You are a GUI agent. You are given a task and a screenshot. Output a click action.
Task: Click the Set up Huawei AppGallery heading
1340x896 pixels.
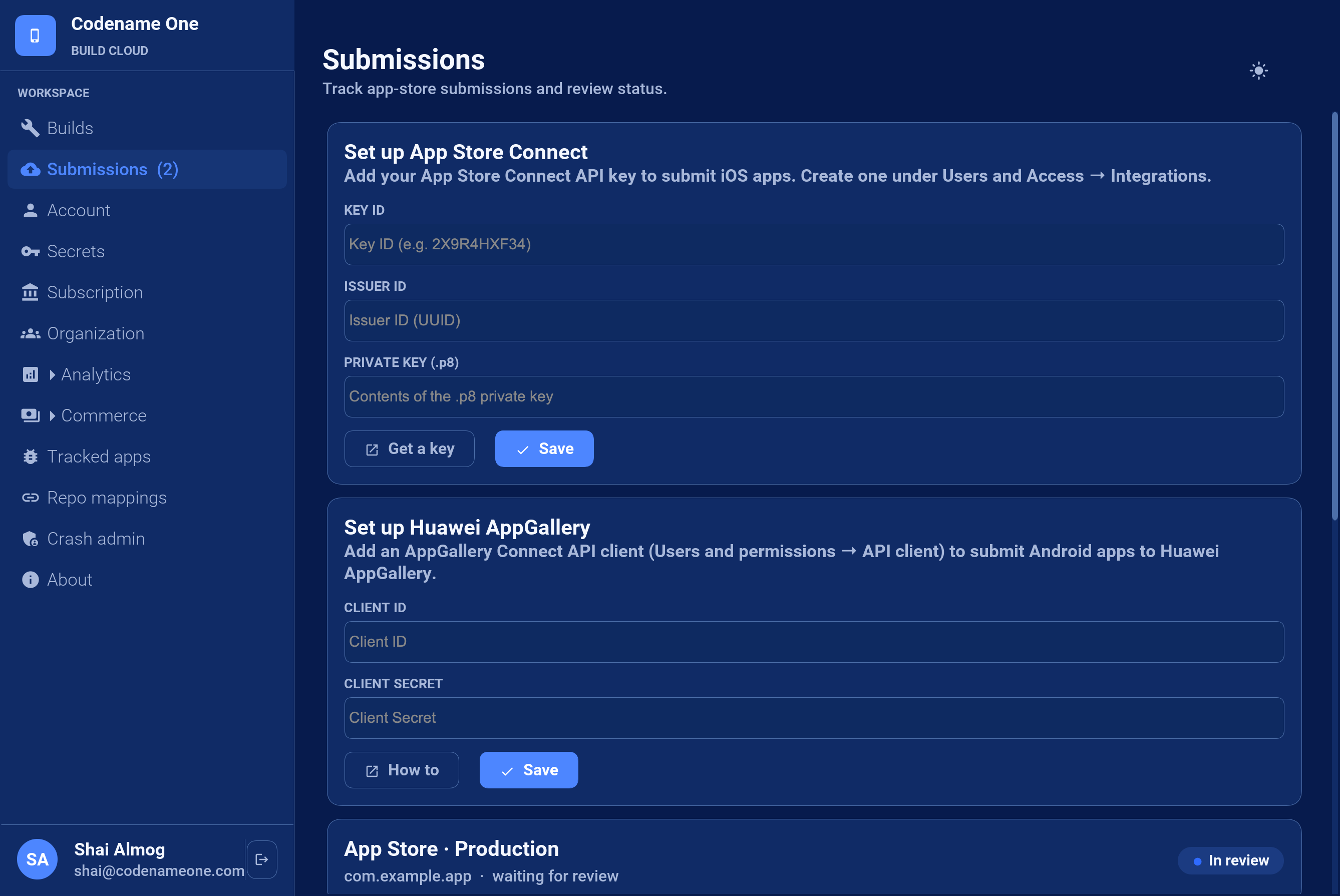[x=467, y=528]
